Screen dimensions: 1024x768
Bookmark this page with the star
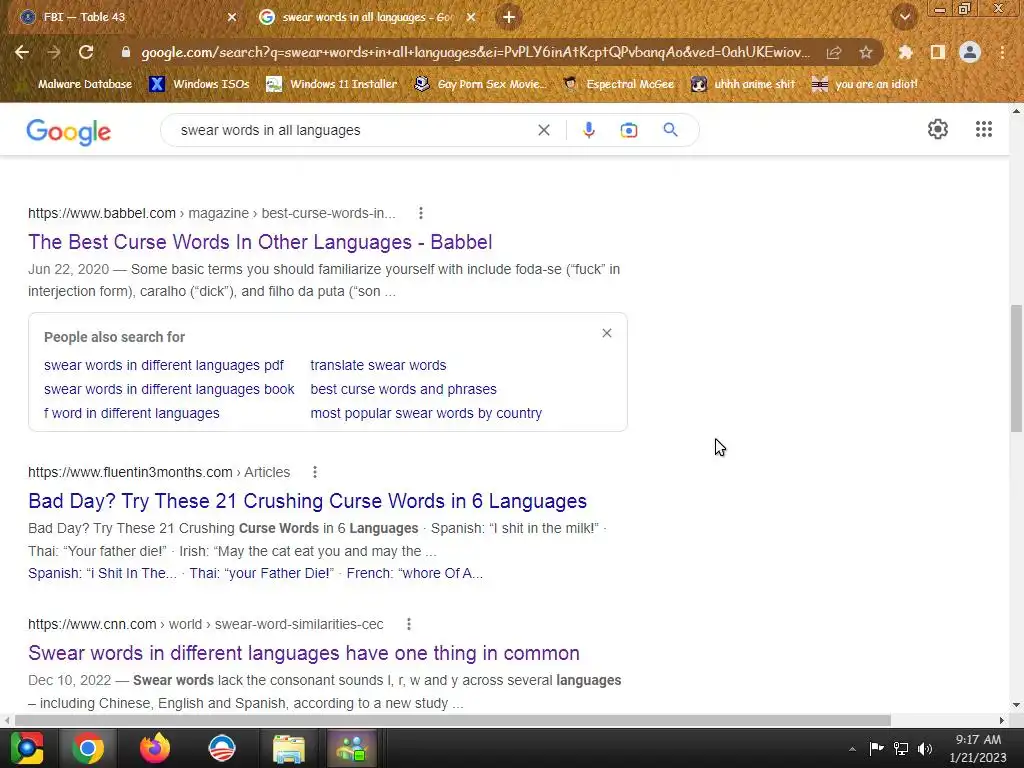pyautogui.click(x=865, y=53)
